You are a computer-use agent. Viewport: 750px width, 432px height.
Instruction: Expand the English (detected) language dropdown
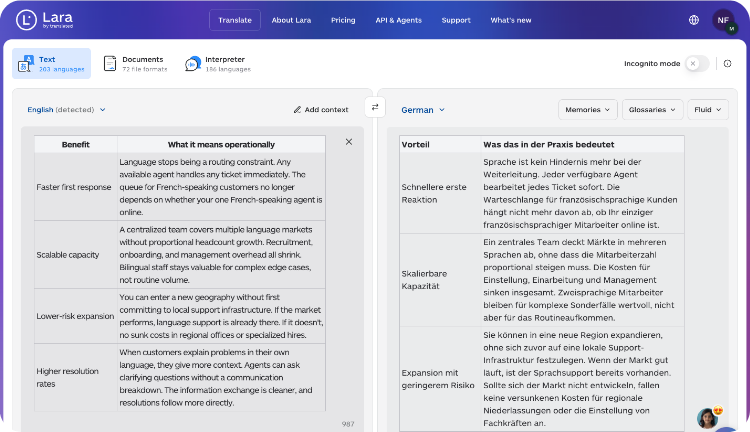pyautogui.click(x=66, y=109)
